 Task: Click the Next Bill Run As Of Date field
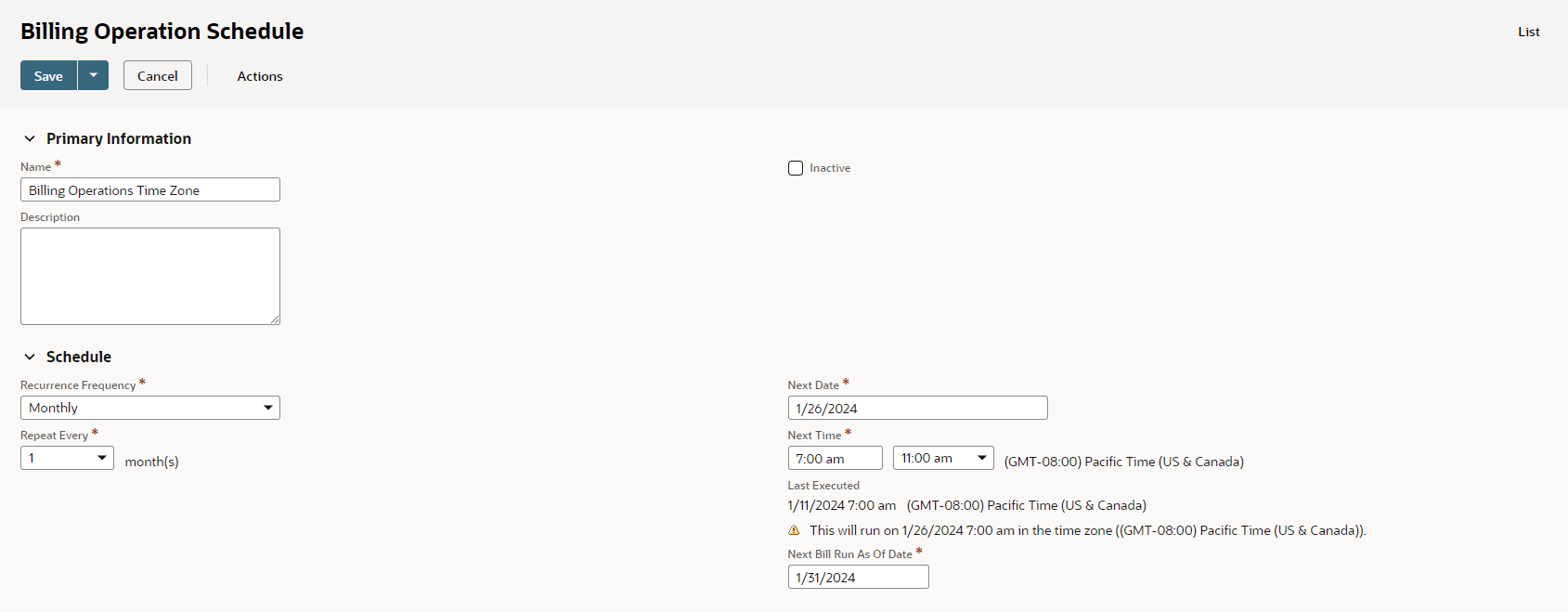[x=859, y=577]
